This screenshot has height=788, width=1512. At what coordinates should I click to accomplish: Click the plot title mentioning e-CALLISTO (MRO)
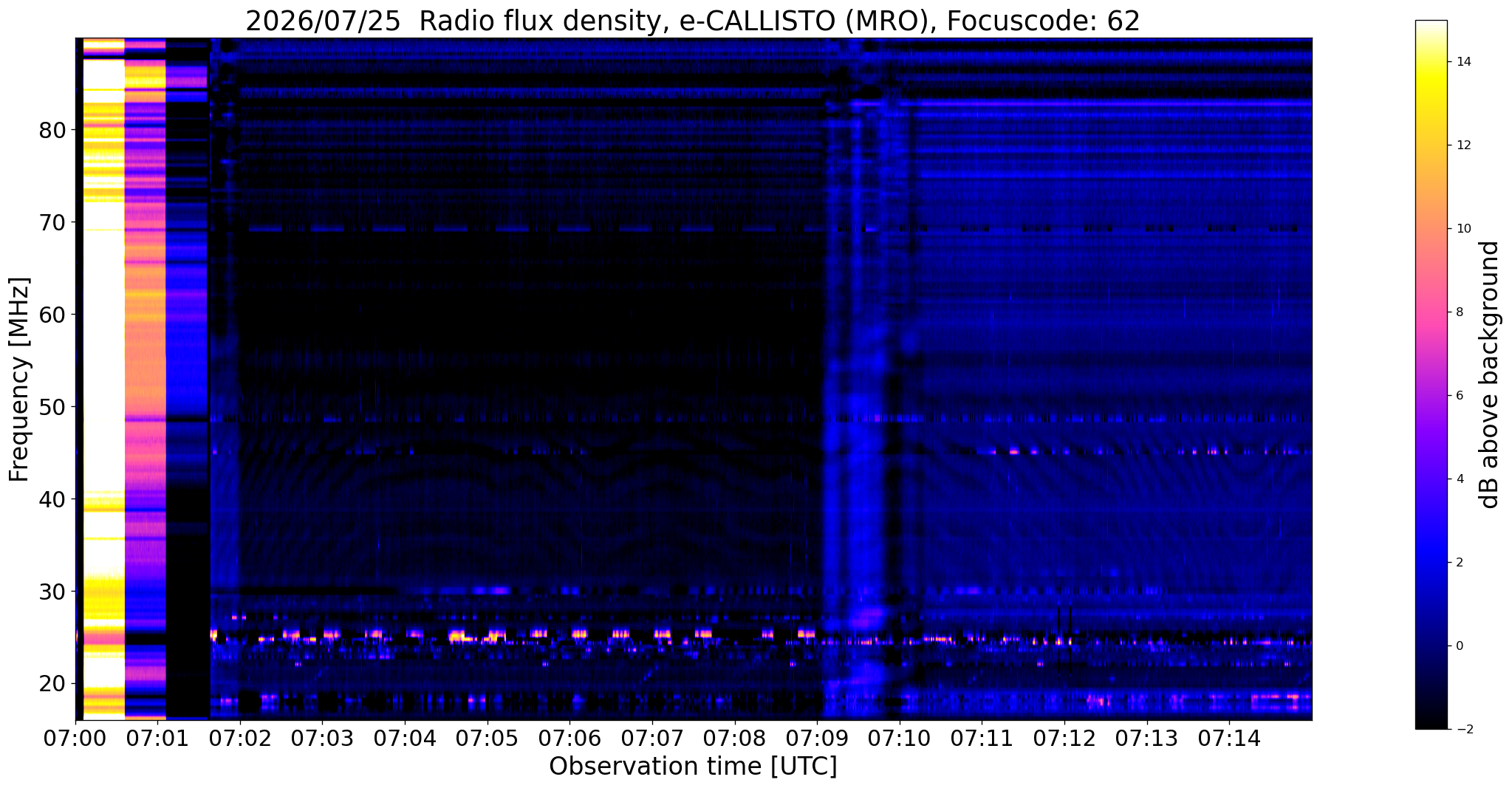[693, 21]
